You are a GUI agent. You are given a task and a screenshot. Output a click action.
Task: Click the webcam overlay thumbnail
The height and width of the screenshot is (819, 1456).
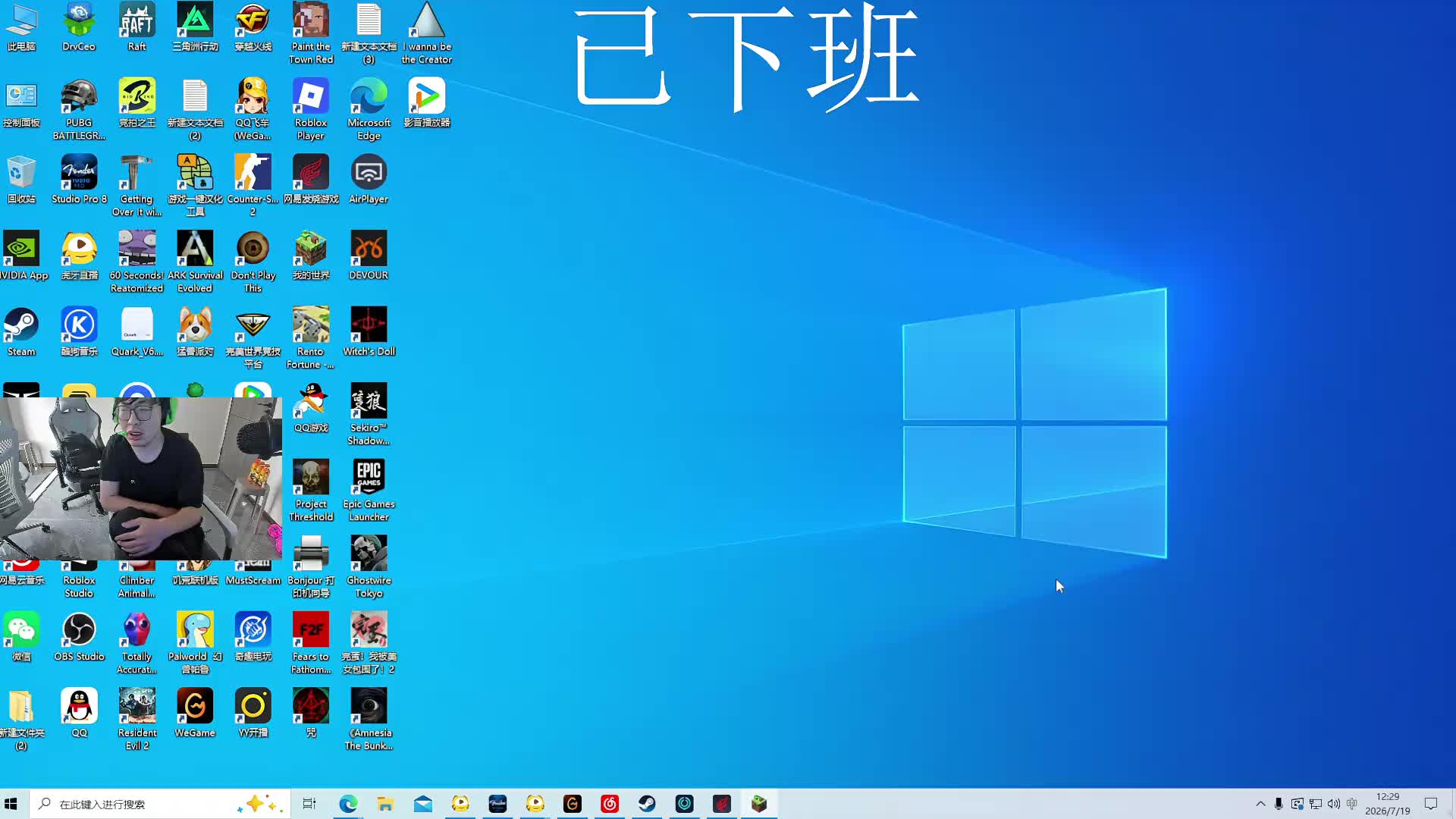click(x=141, y=479)
